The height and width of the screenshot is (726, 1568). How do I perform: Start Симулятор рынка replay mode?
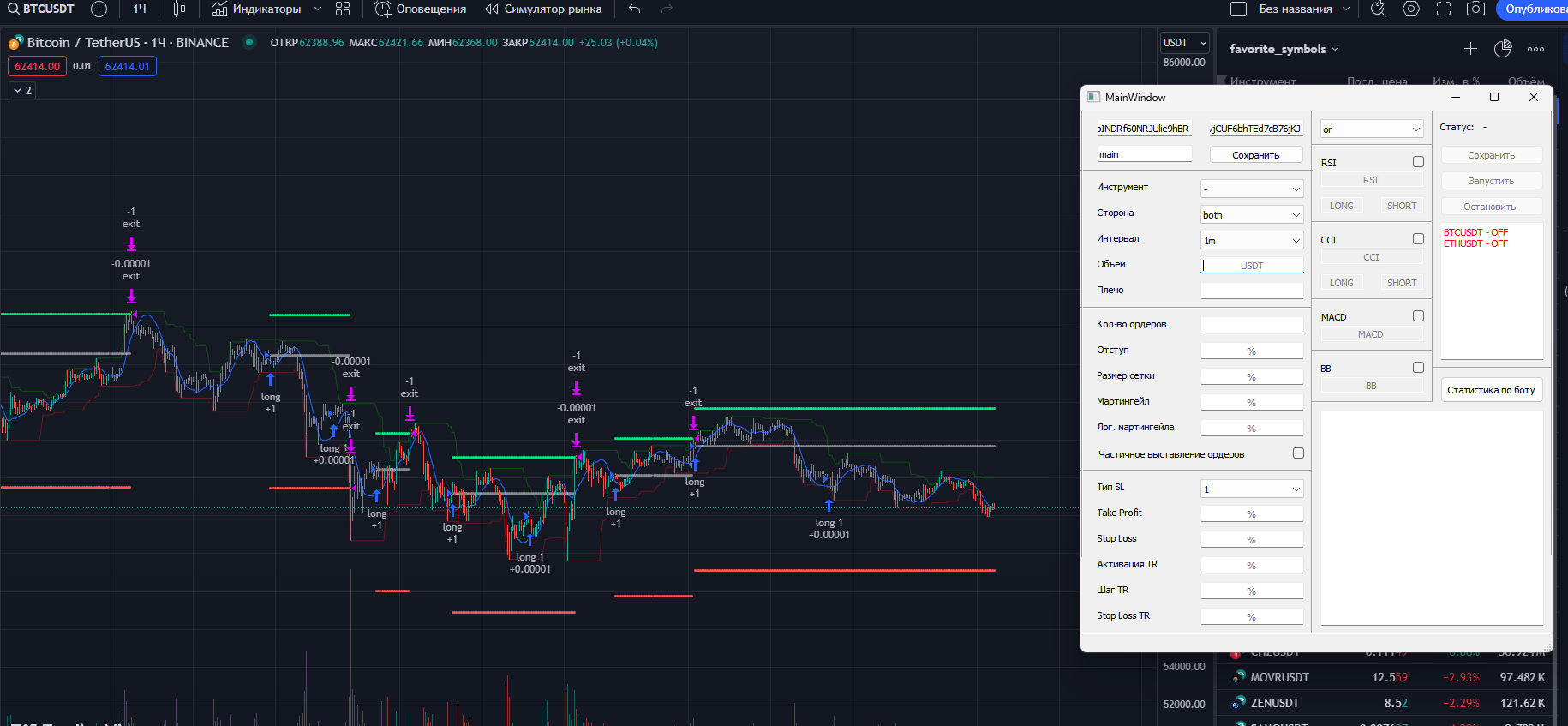(543, 9)
